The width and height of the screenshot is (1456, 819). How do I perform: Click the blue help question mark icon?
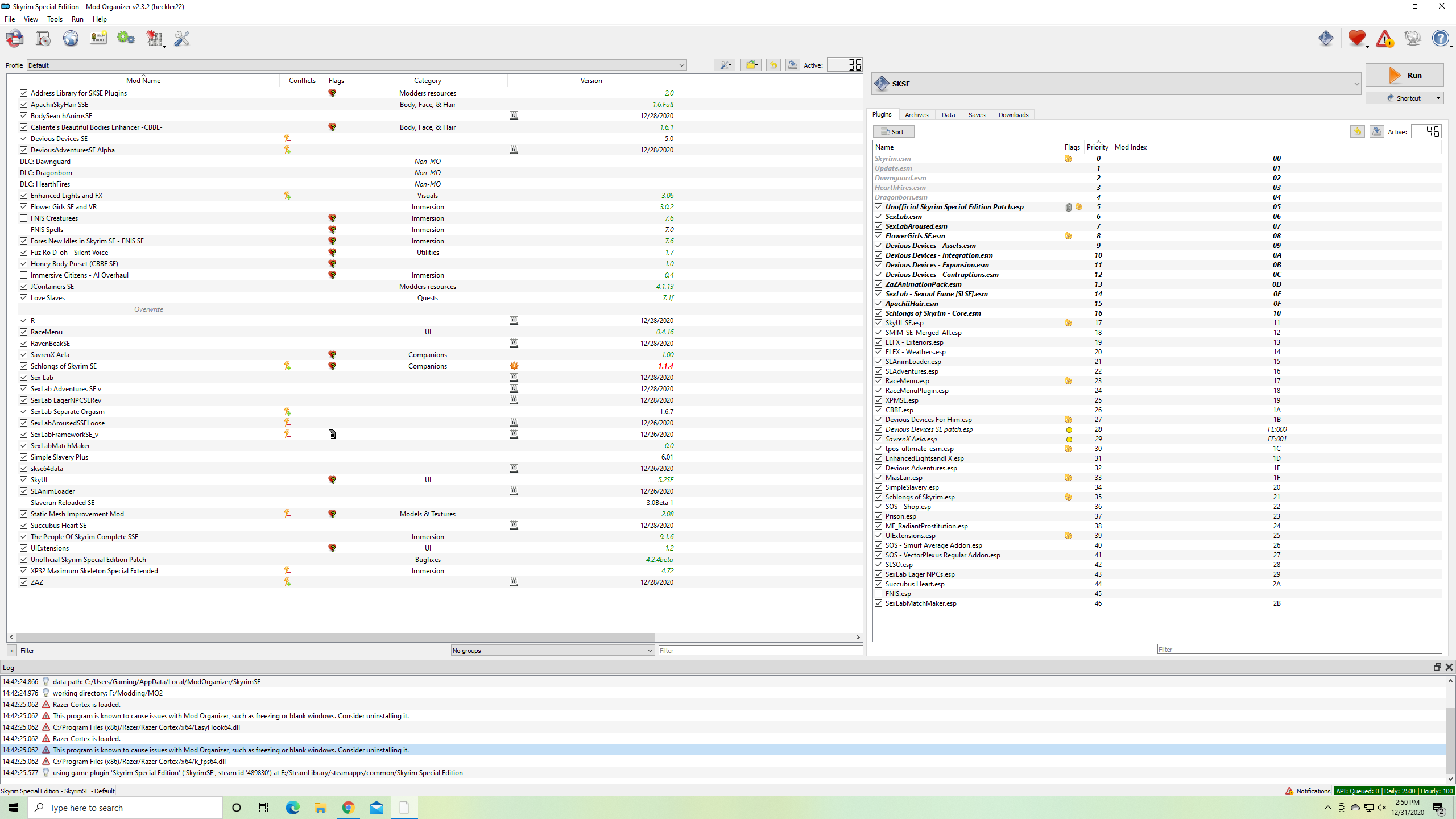(1440, 38)
